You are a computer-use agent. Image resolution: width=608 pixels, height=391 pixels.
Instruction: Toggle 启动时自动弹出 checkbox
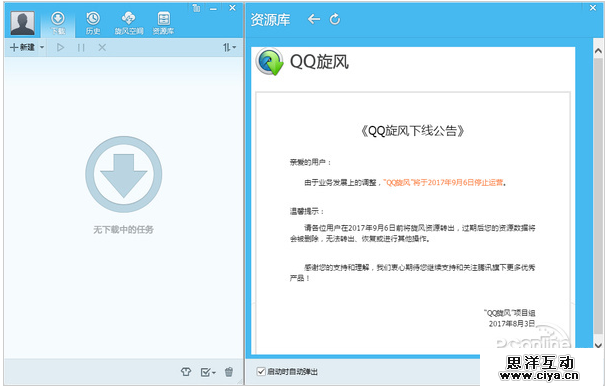(x=261, y=371)
